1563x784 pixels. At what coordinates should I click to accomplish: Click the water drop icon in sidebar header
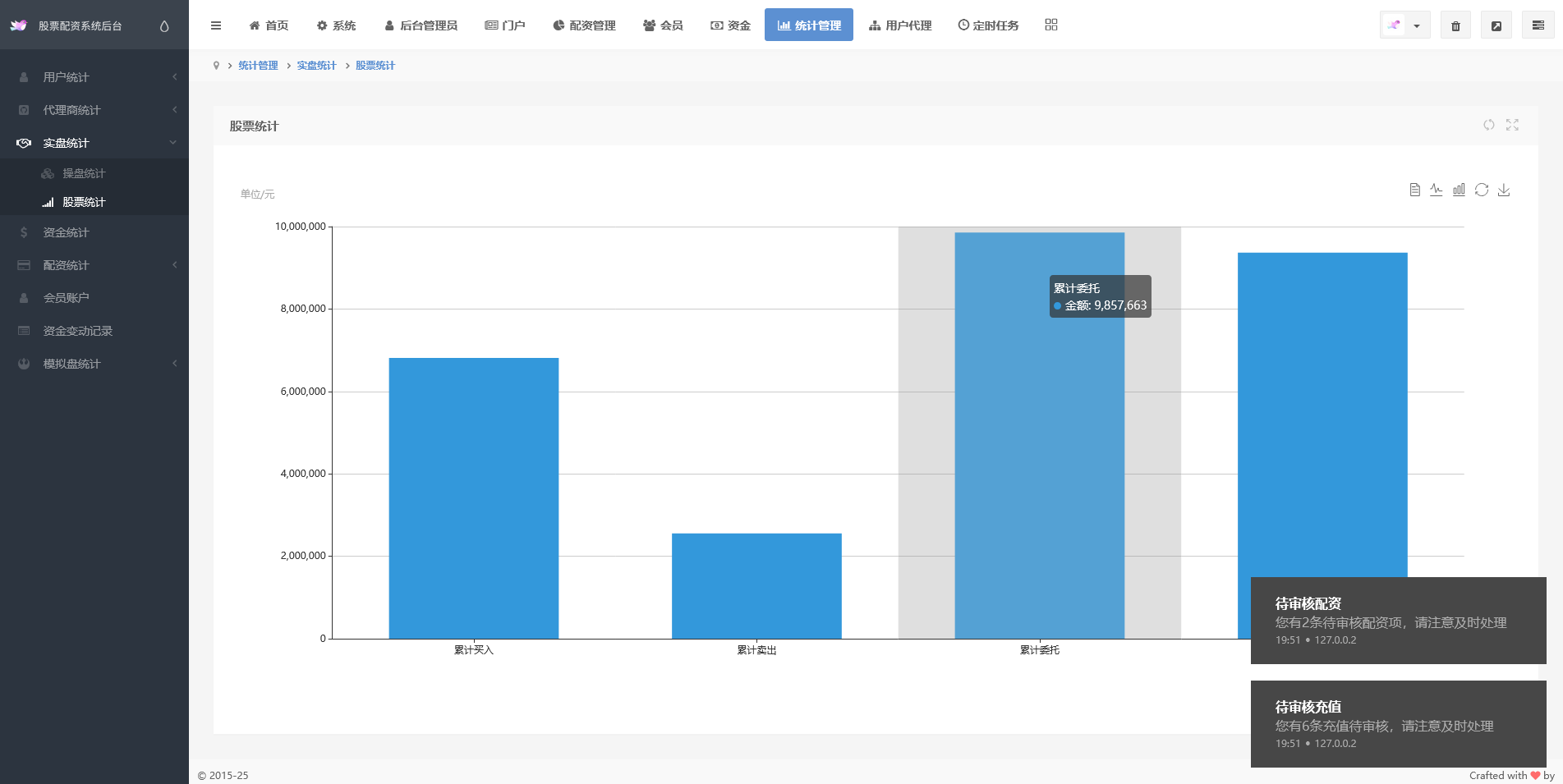tap(164, 26)
